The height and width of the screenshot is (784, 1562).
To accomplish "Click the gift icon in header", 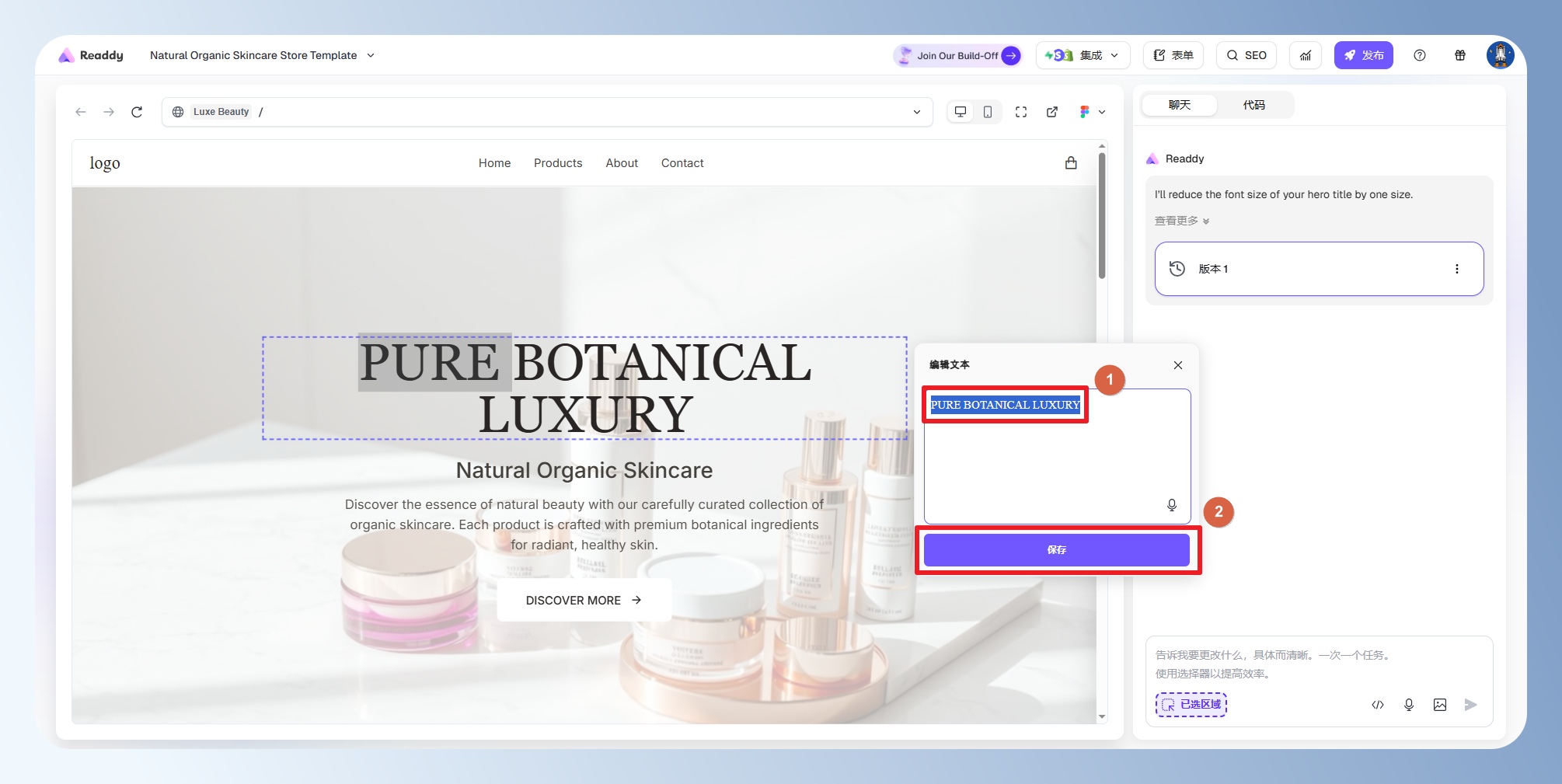I will point(1460,55).
